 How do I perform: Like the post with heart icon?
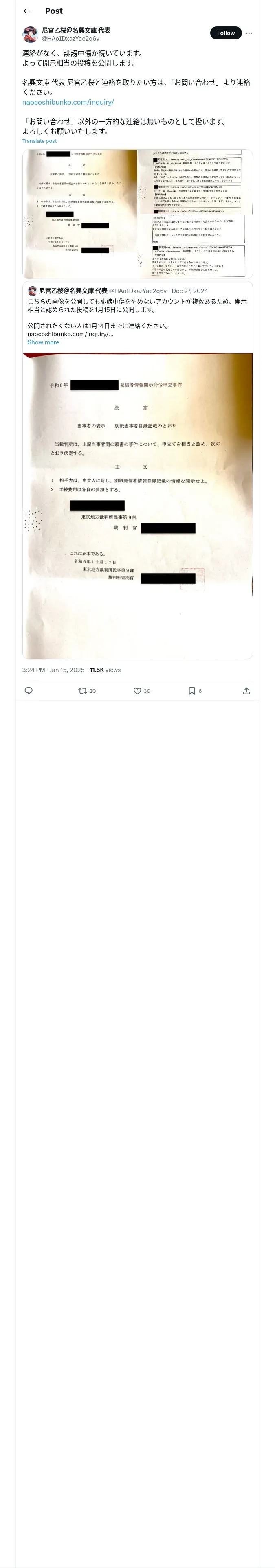tap(138, 690)
